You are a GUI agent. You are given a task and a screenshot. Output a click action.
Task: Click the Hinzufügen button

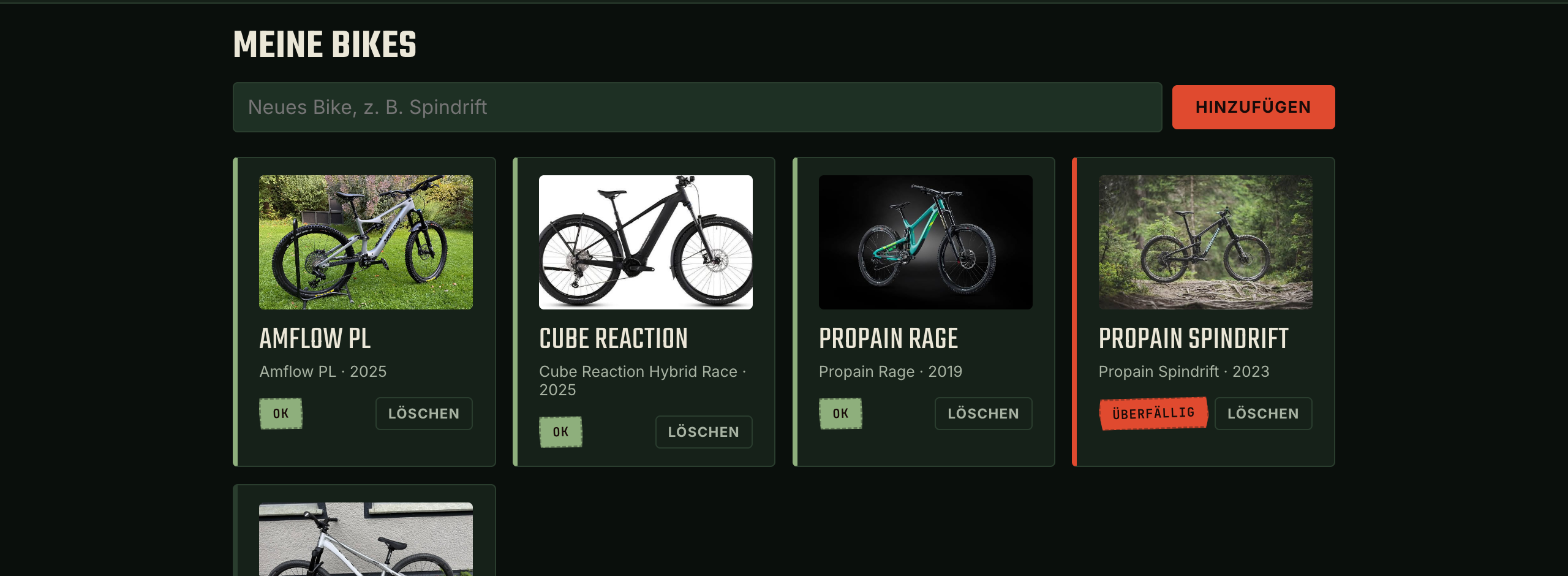point(1253,107)
